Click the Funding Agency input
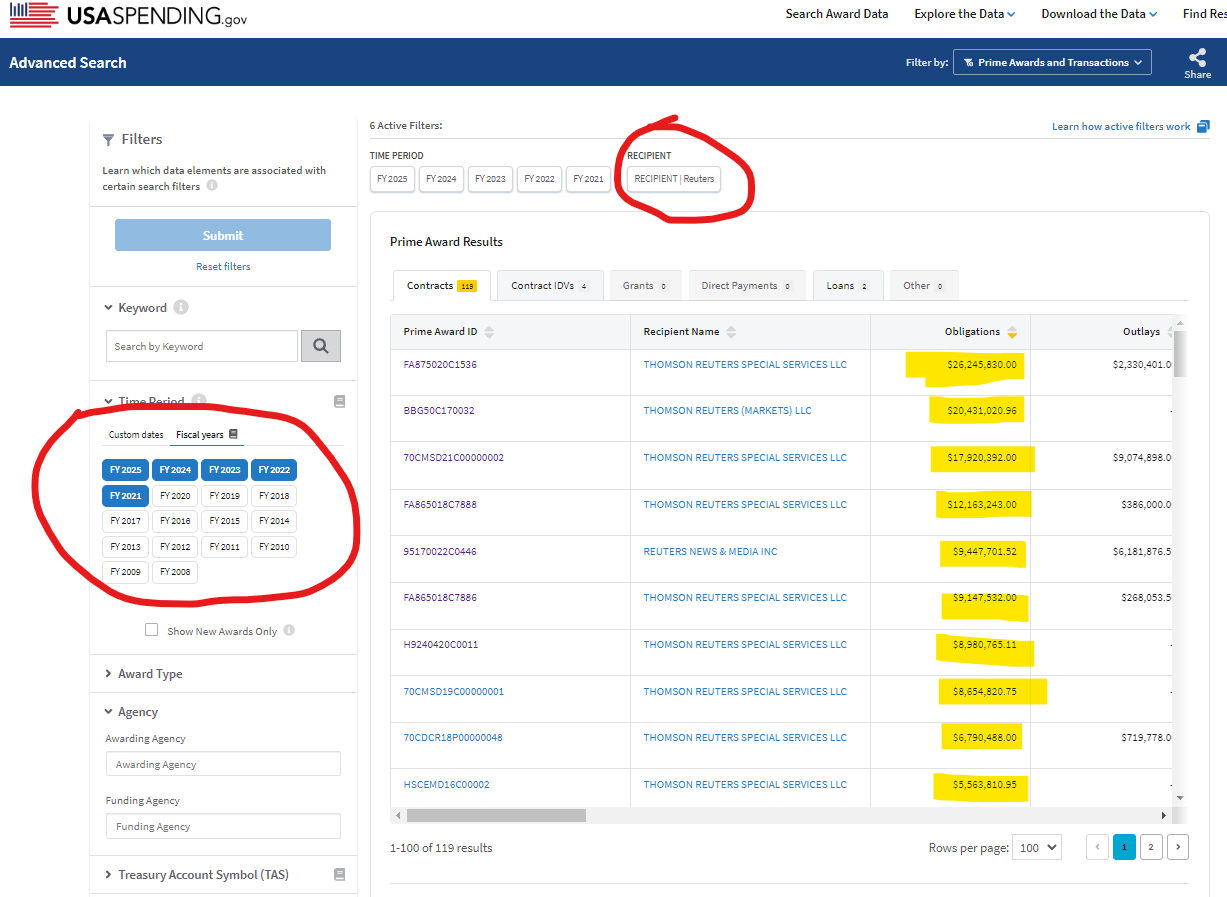Viewport: 1227px width, 897px height. (x=223, y=826)
